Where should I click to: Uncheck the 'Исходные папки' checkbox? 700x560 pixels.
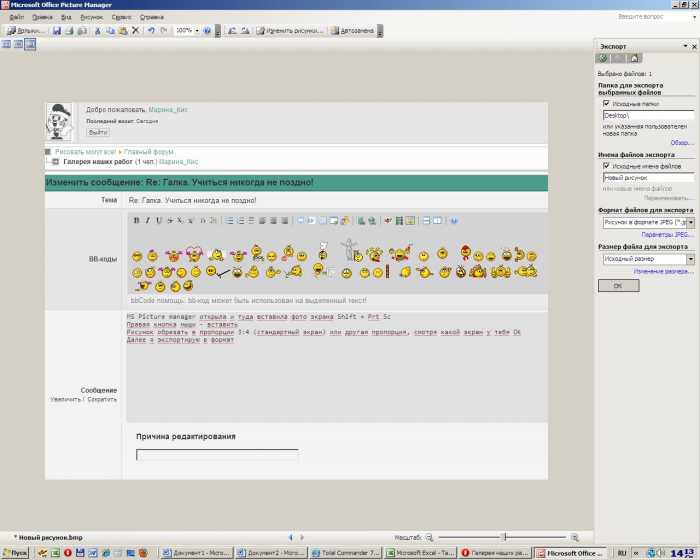tap(606, 103)
